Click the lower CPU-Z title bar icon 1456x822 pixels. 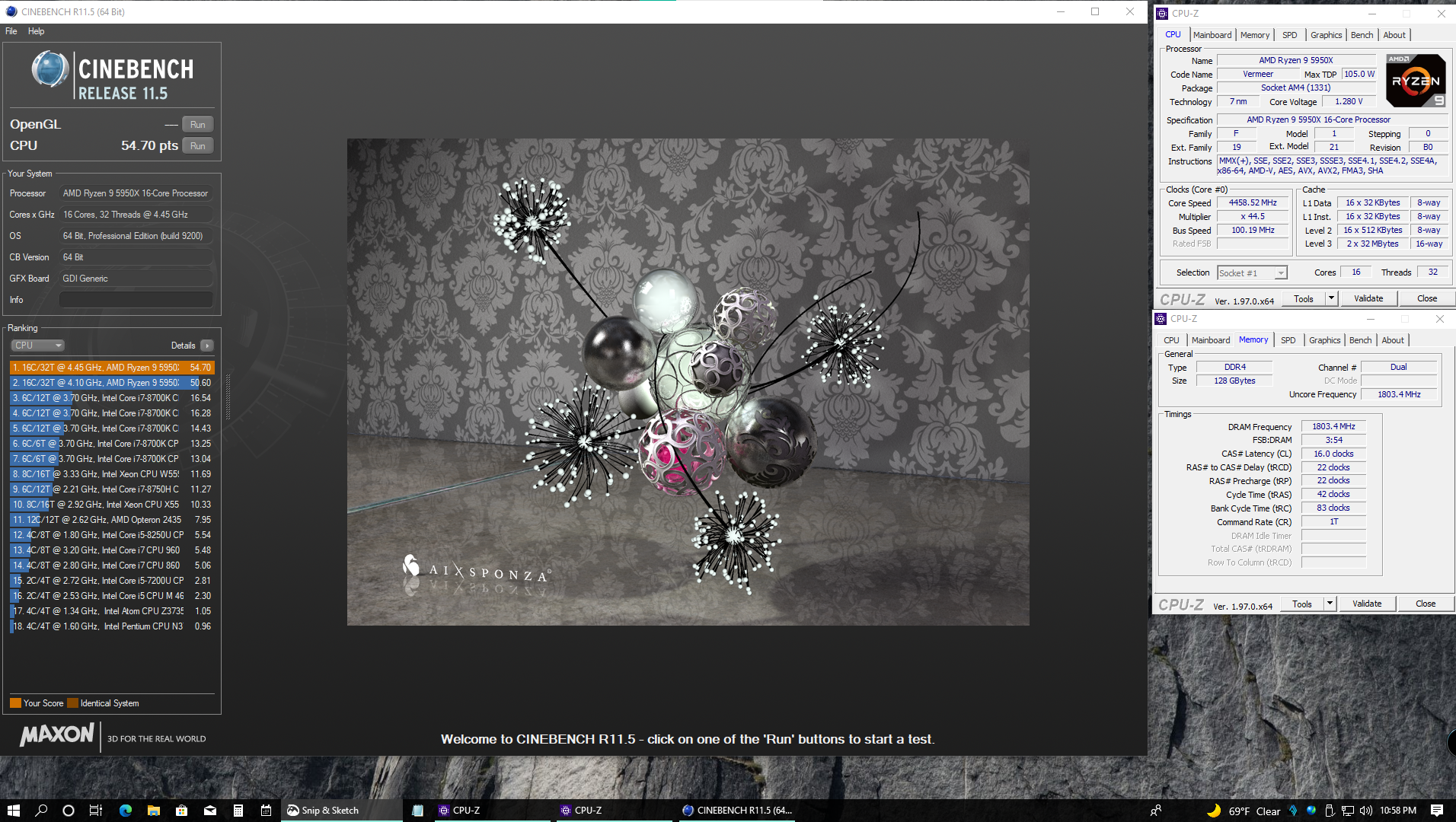point(1161,319)
